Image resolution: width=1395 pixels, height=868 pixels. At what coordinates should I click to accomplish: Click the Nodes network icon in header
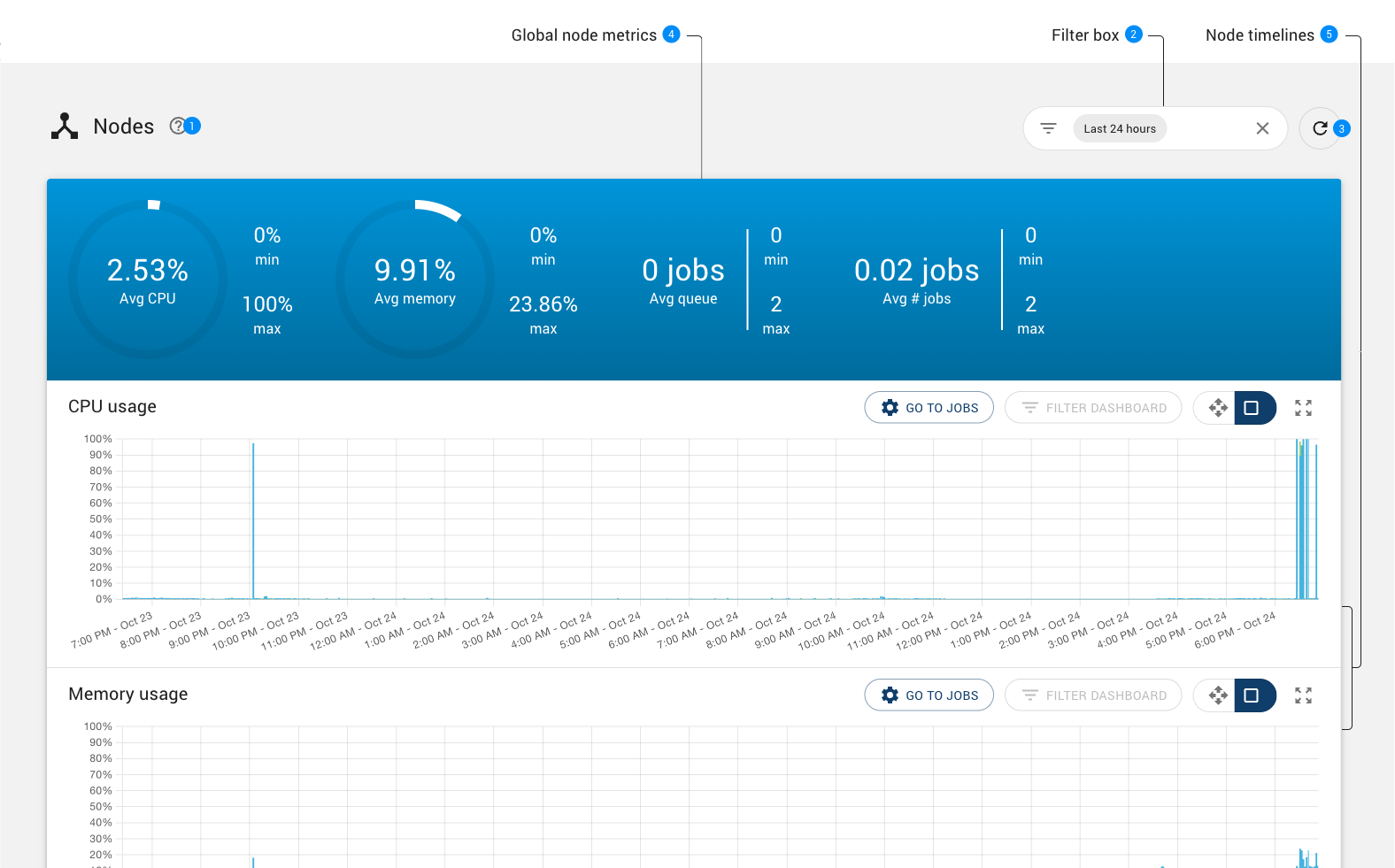65,127
